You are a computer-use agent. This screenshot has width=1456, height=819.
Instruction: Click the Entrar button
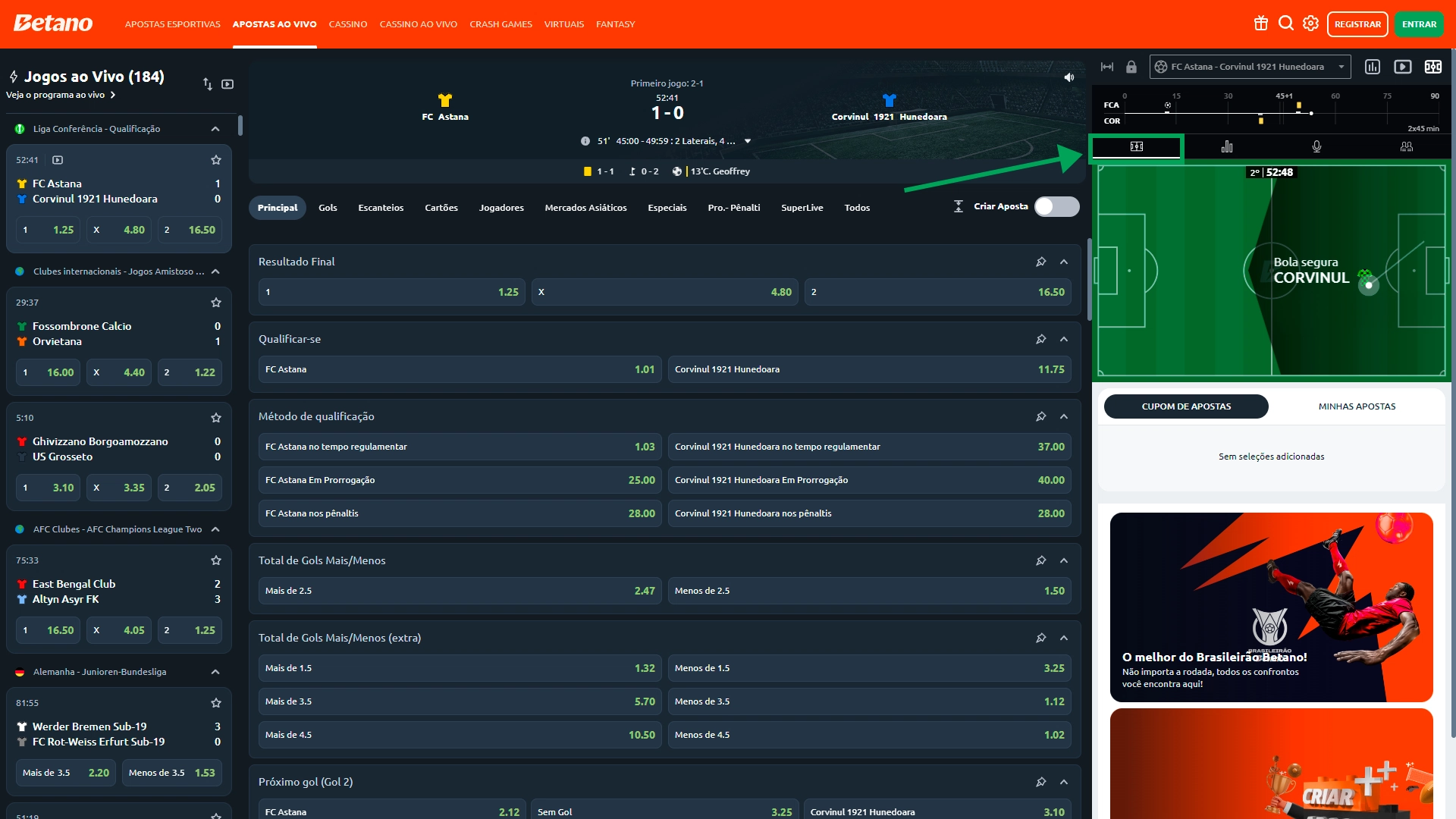[1419, 24]
